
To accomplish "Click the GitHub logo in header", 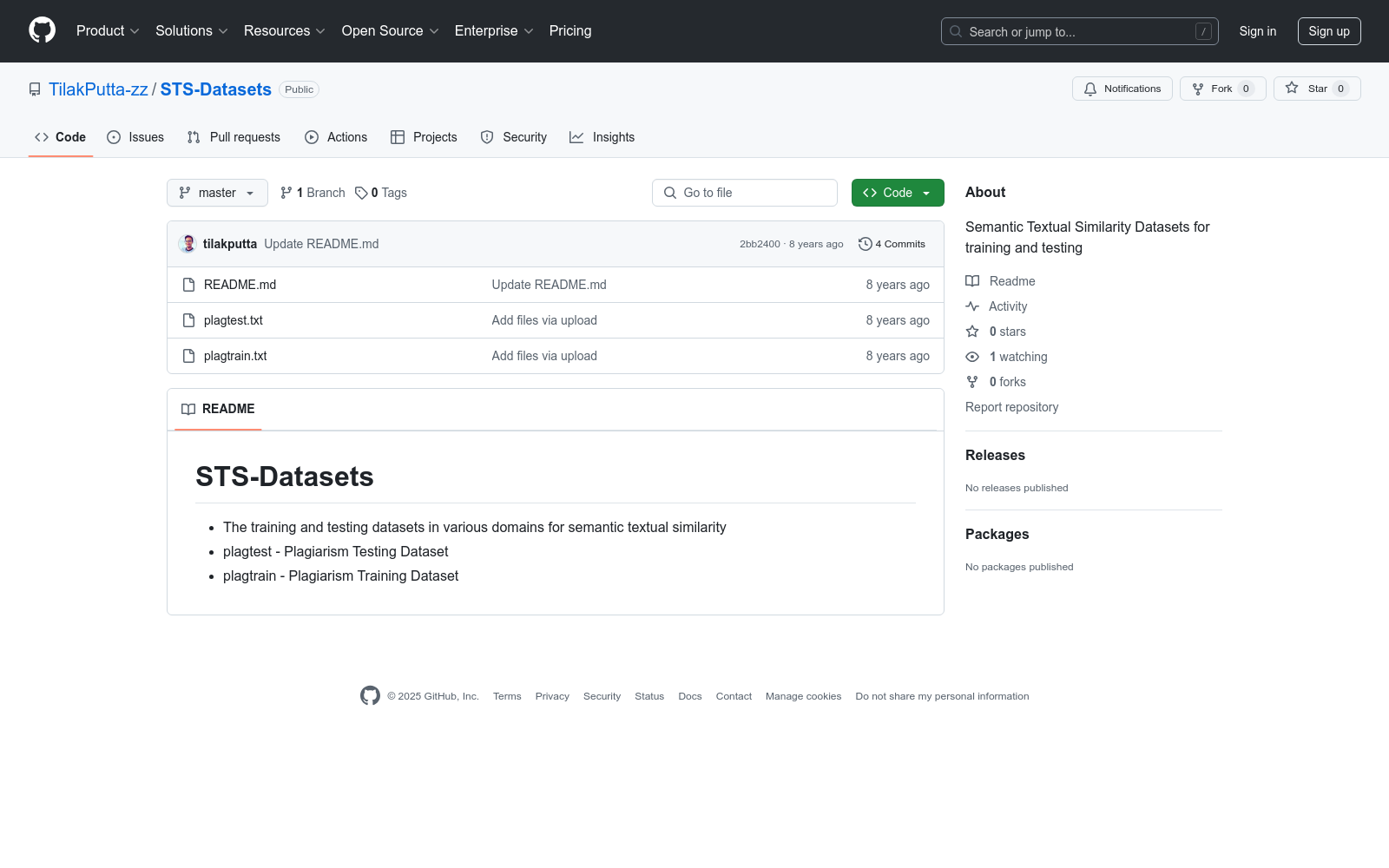I will pyautogui.click(x=42, y=30).
